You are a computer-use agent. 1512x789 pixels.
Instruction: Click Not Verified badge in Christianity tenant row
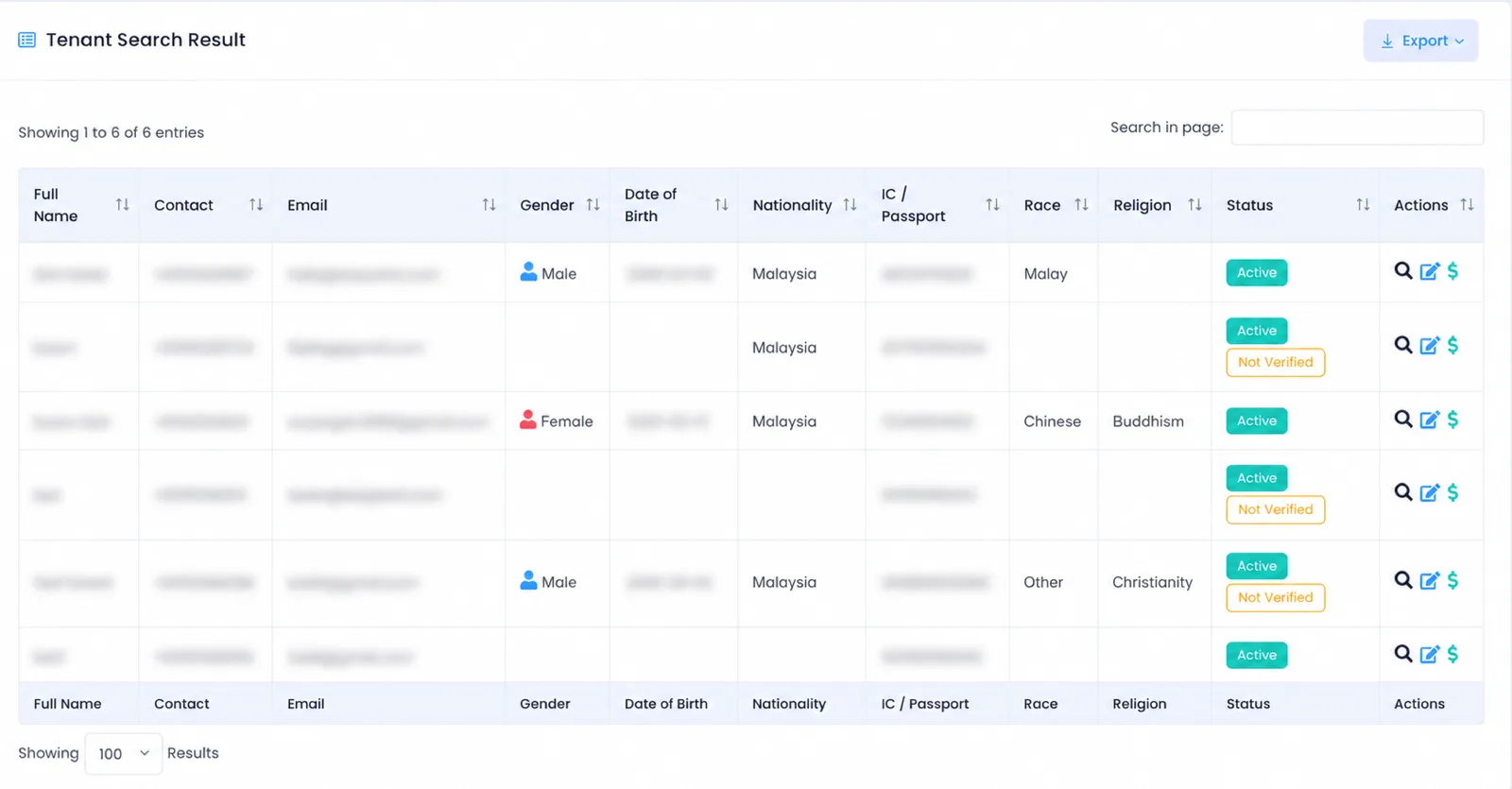click(x=1276, y=597)
